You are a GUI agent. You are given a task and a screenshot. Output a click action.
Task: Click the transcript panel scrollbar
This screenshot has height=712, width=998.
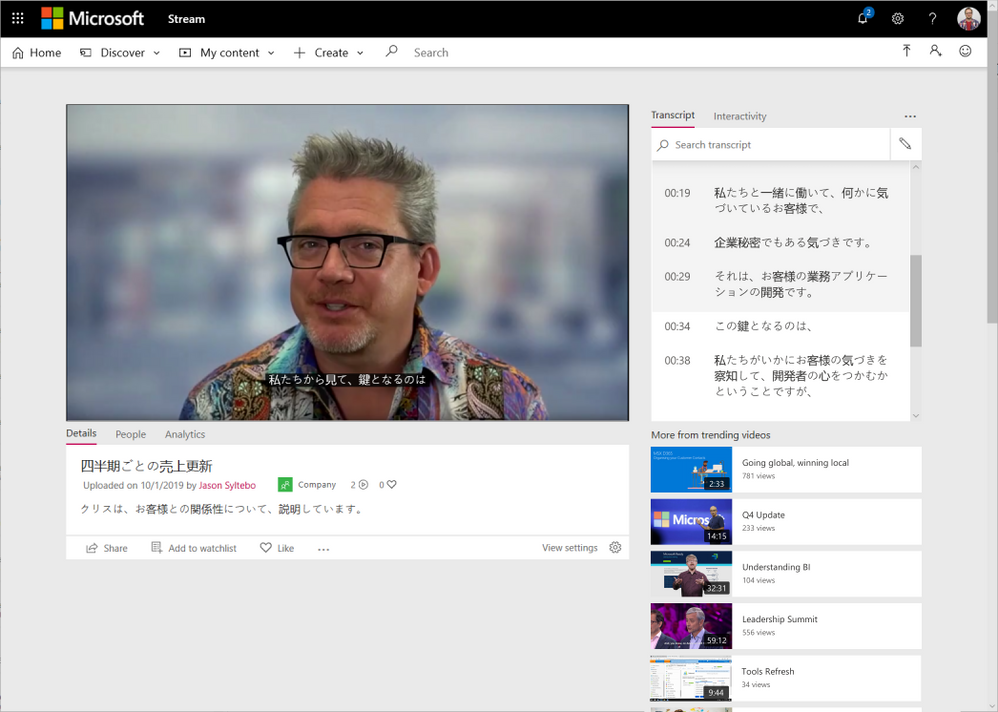click(915, 300)
